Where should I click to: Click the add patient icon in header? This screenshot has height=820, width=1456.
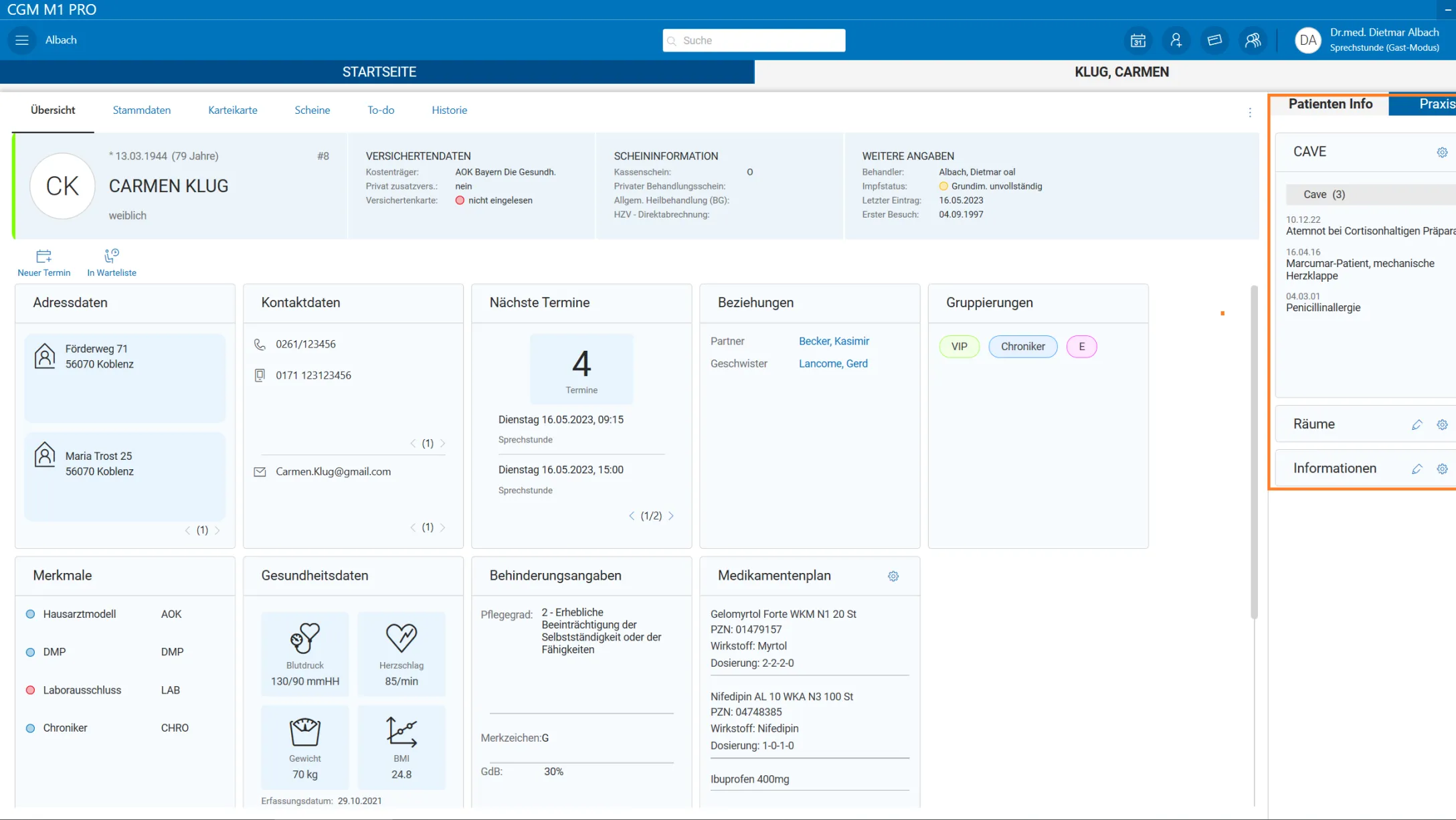[1176, 40]
